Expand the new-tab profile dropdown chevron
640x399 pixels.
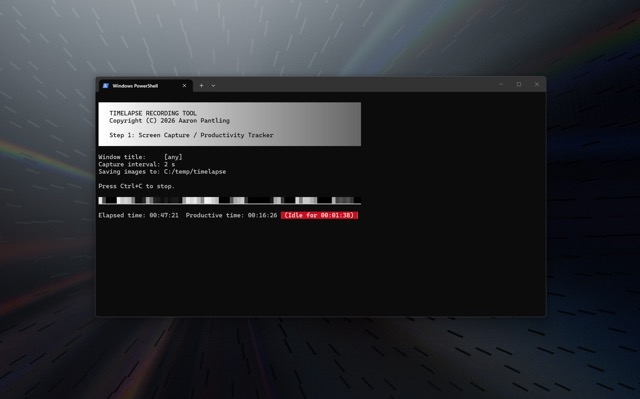pos(213,86)
